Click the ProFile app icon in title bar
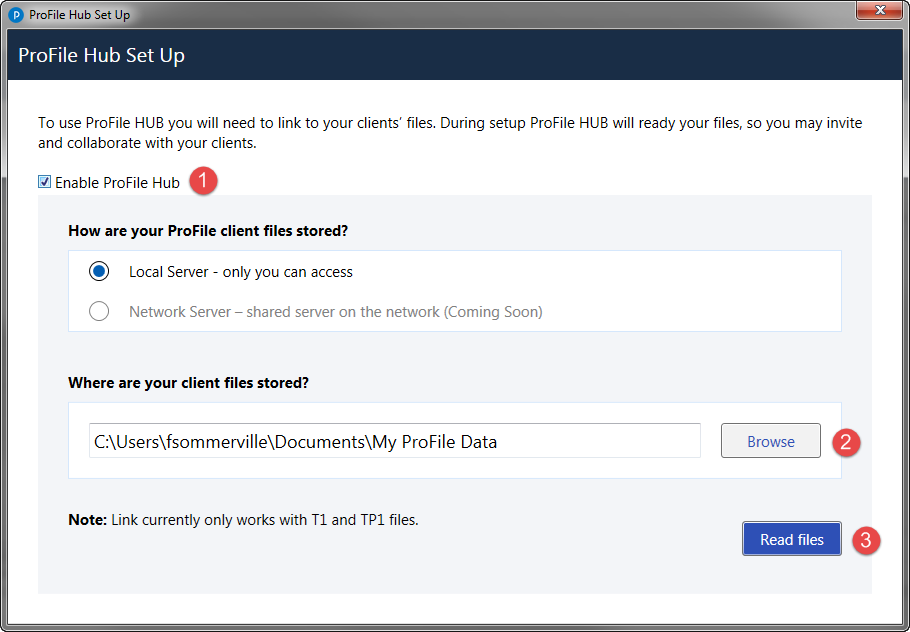The height and width of the screenshot is (632, 910). (16, 15)
